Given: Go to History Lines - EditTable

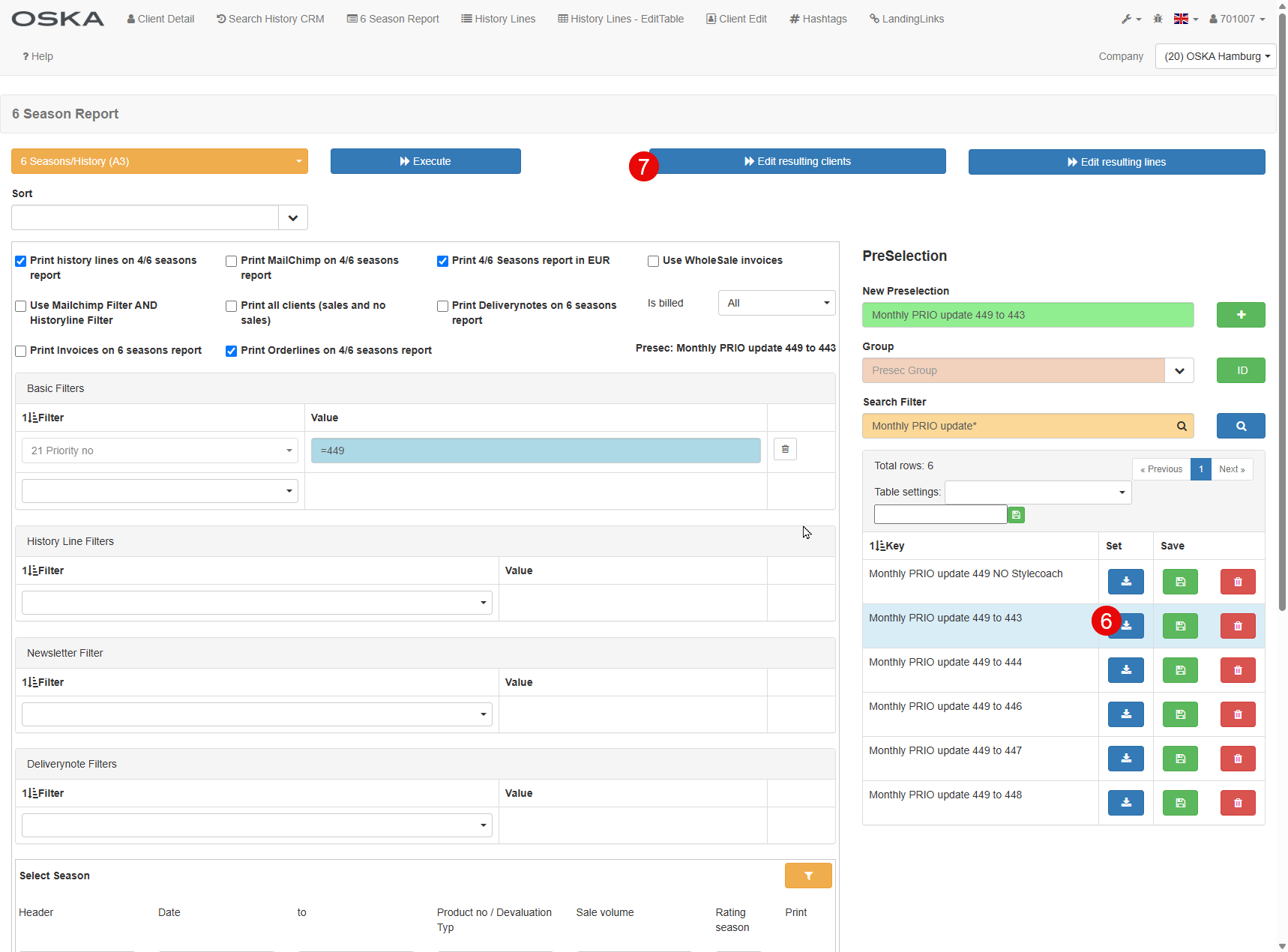Looking at the screenshot, I should coord(621,19).
